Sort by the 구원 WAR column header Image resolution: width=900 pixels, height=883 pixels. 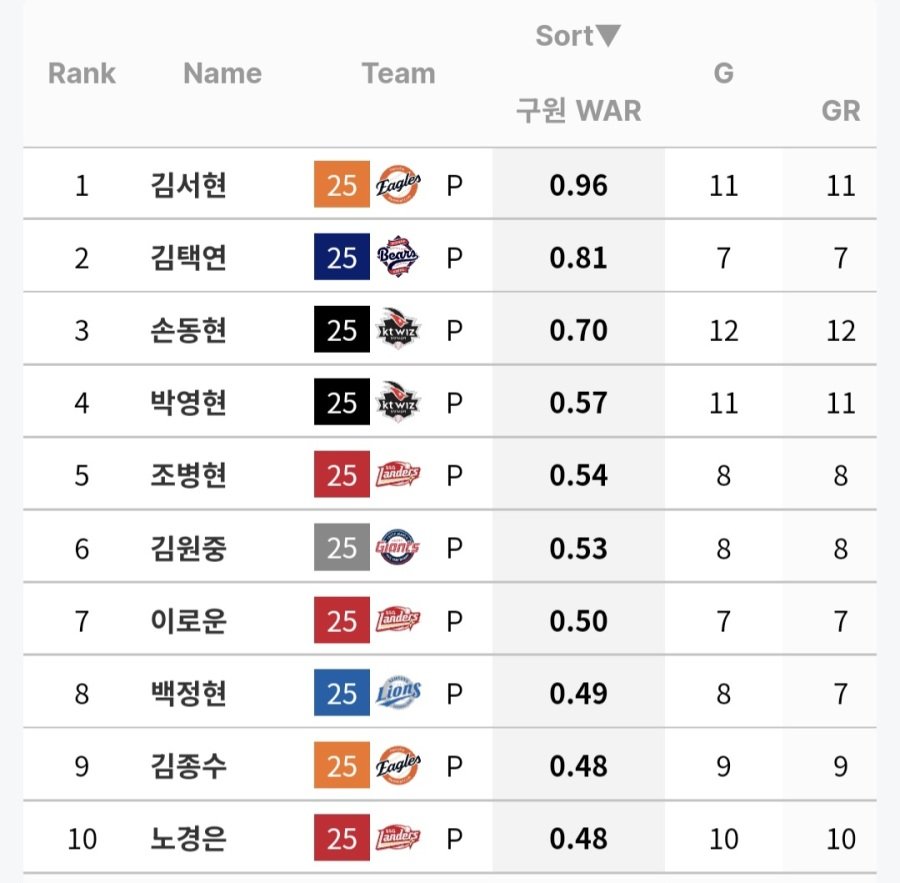click(x=578, y=110)
